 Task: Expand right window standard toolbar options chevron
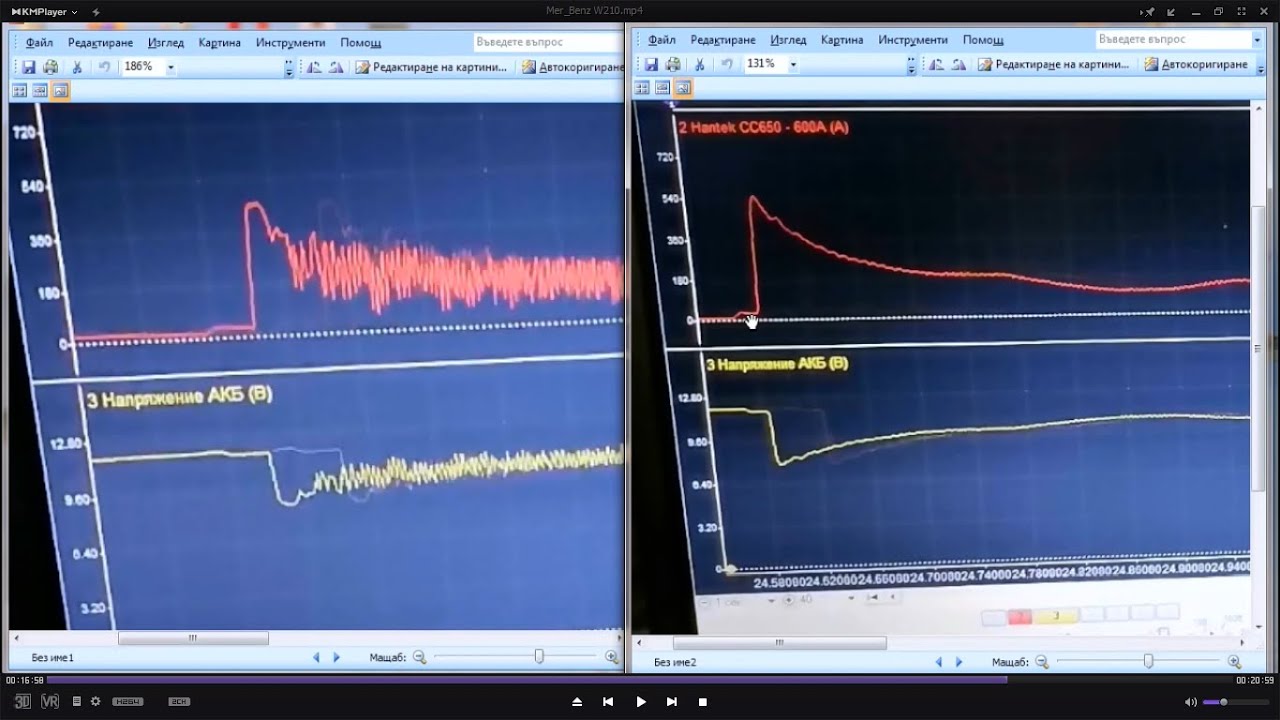pos(911,64)
